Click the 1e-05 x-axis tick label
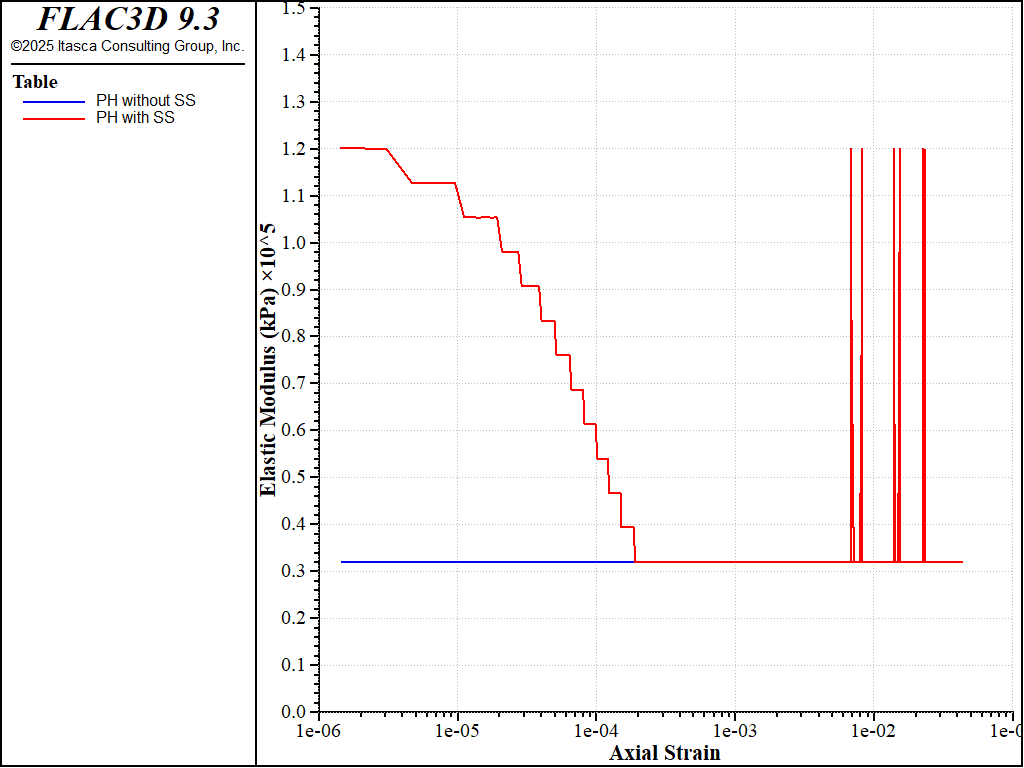Viewport: 1024px width, 768px height. coord(457,731)
